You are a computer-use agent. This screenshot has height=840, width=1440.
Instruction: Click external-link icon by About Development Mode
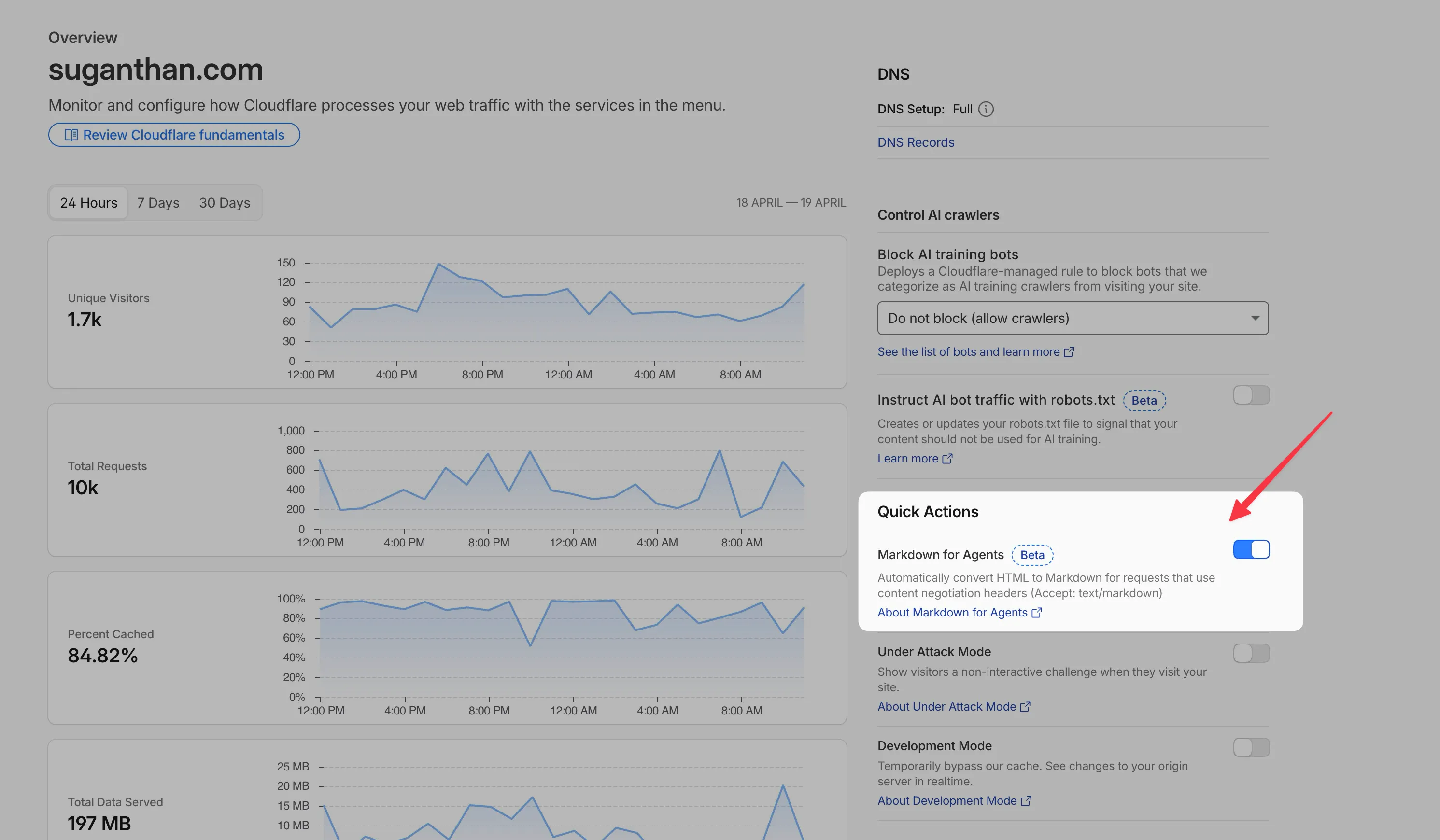click(x=1026, y=801)
